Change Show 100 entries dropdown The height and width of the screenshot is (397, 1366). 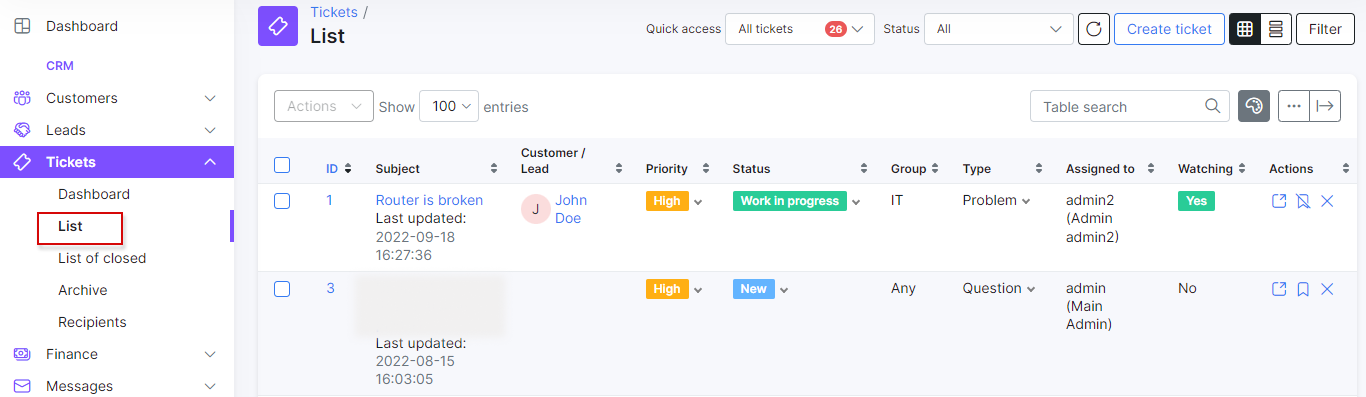coord(449,106)
